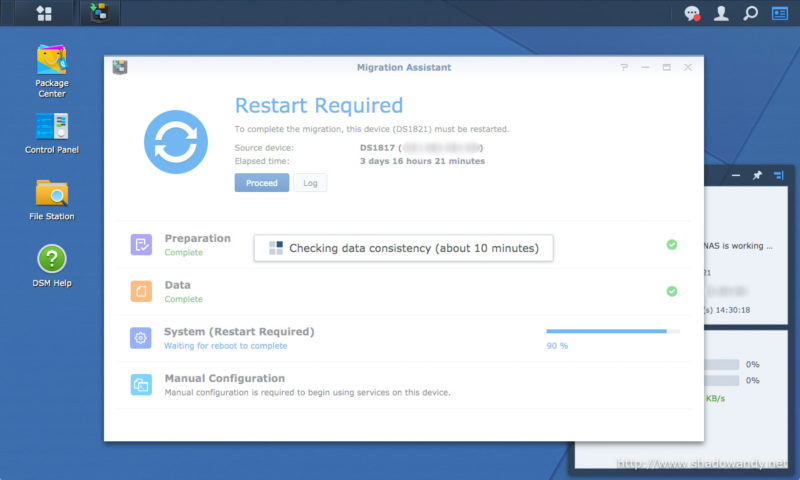Click the Migration Assistant title bar icon
The image size is (800, 480).
tap(120, 67)
